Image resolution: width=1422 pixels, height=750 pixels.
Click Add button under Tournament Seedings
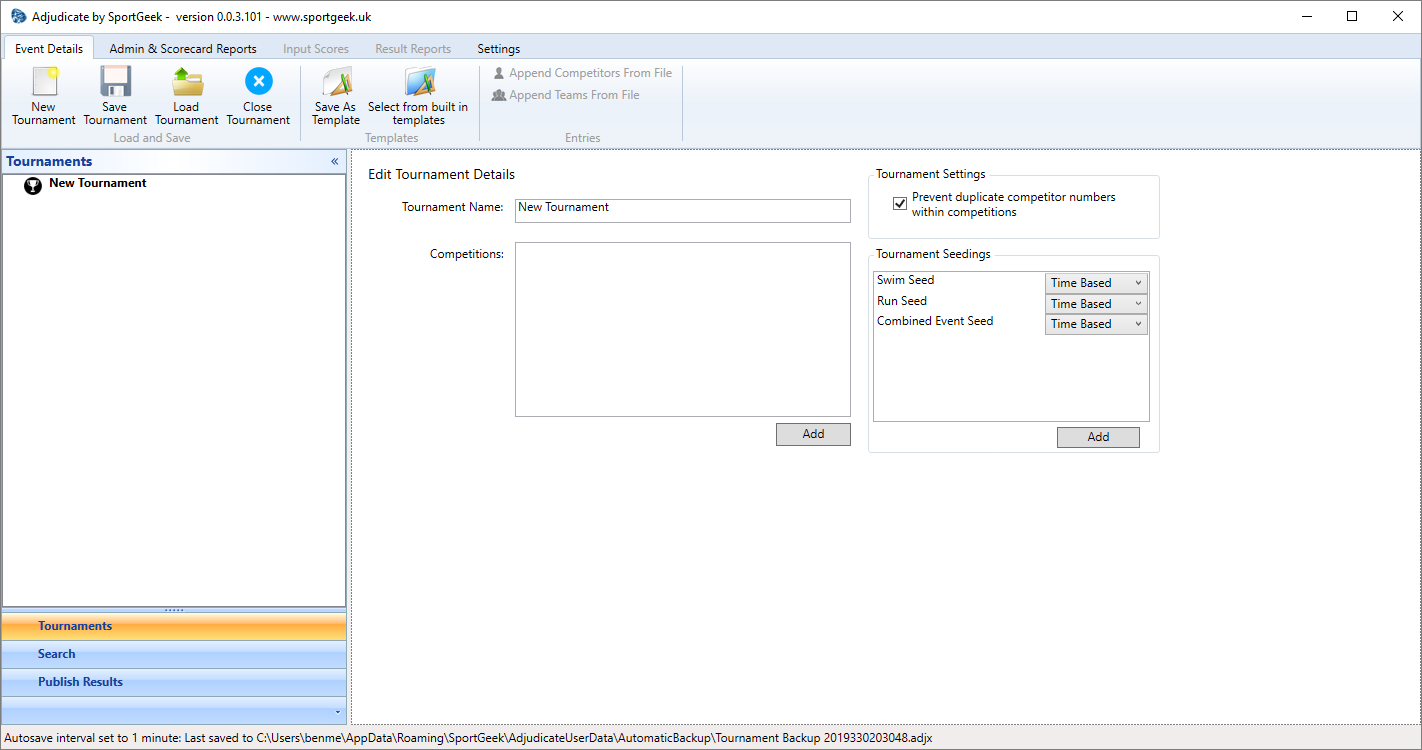1098,437
